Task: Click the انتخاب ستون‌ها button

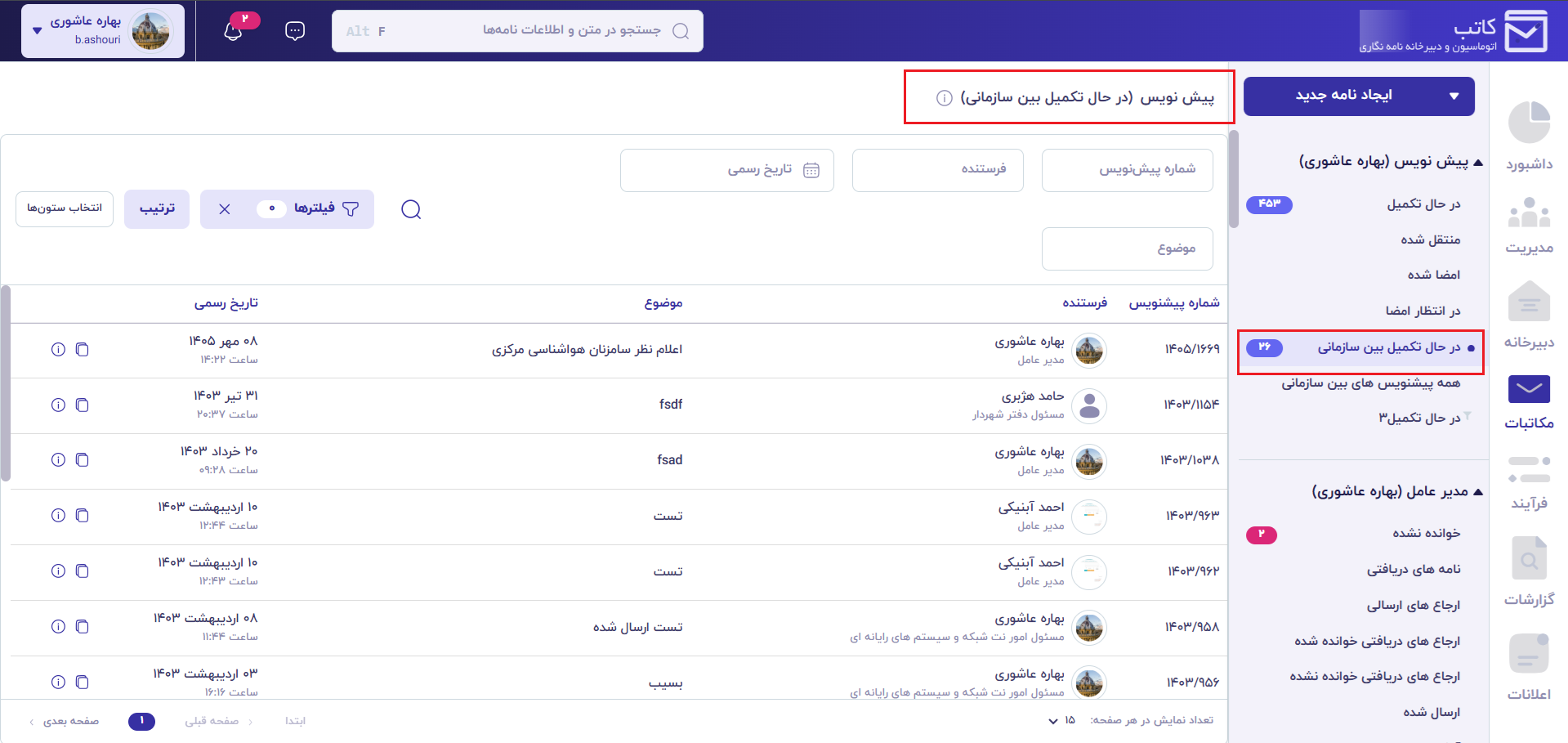Action: 65,208
